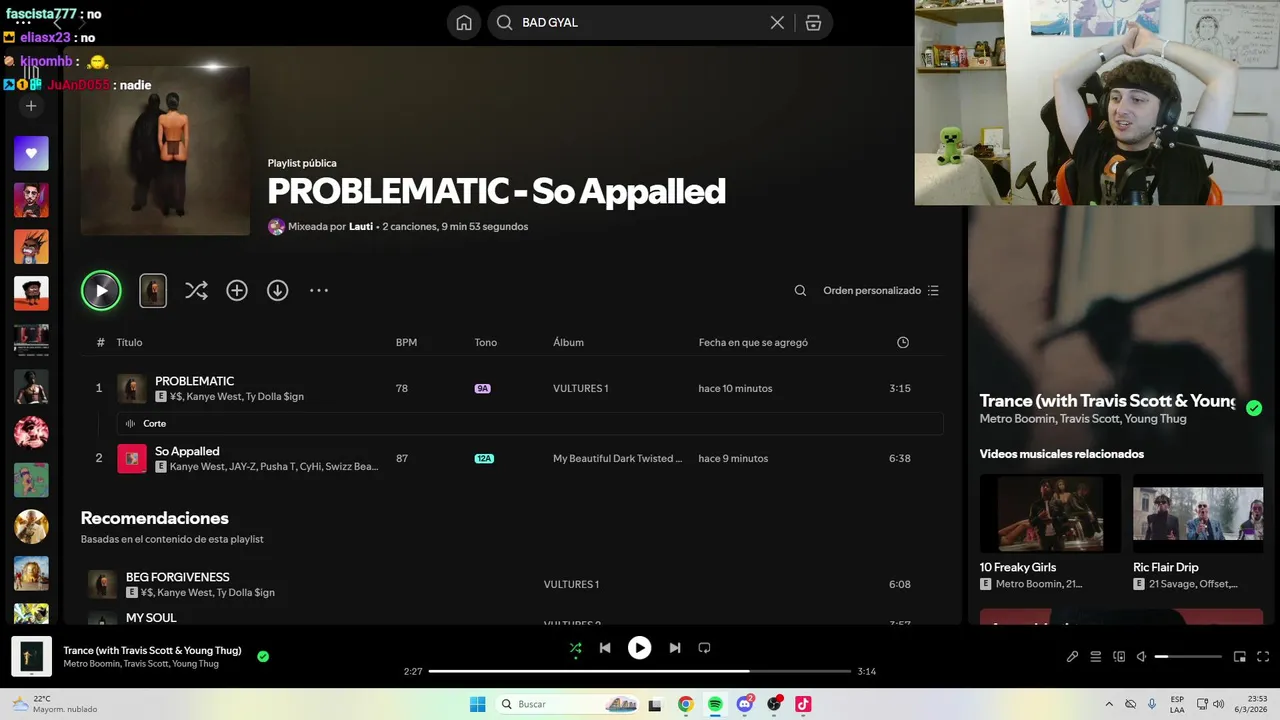The image size is (1280, 720).
Task: Open more options three dots for playlist
Action: coord(319,291)
